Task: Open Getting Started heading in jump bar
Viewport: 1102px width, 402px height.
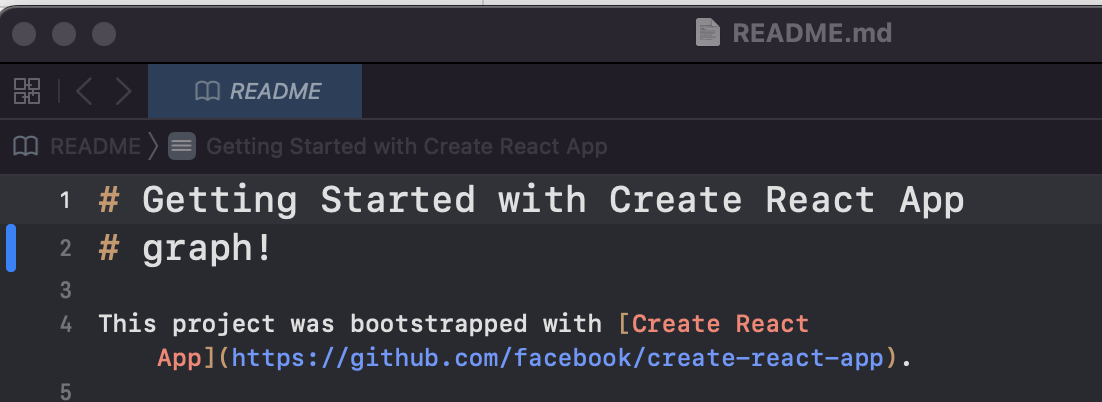Action: click(406, 146)
